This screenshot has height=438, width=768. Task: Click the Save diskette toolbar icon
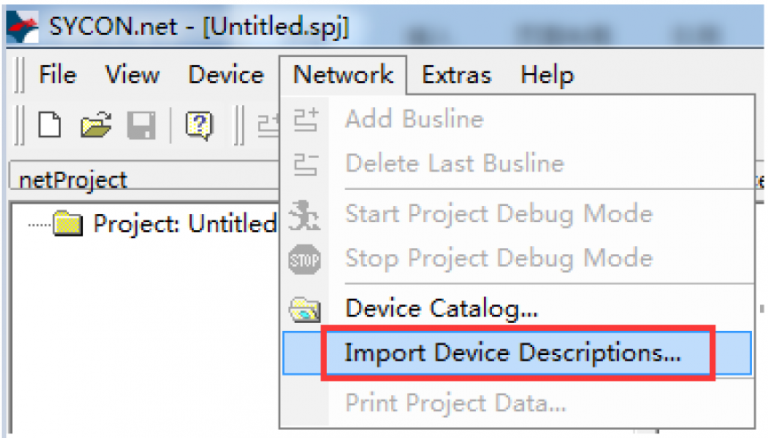141,124
